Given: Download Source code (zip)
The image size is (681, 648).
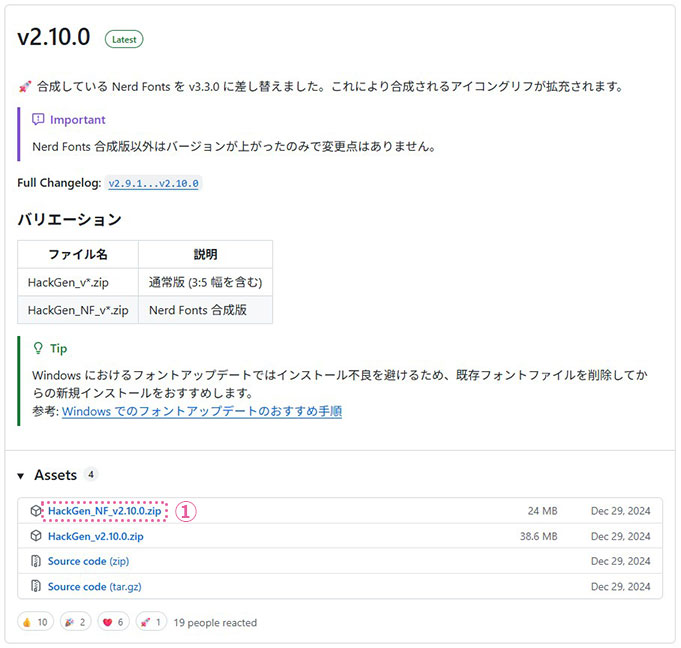Looking at the screenshot, I should point(88,561).
